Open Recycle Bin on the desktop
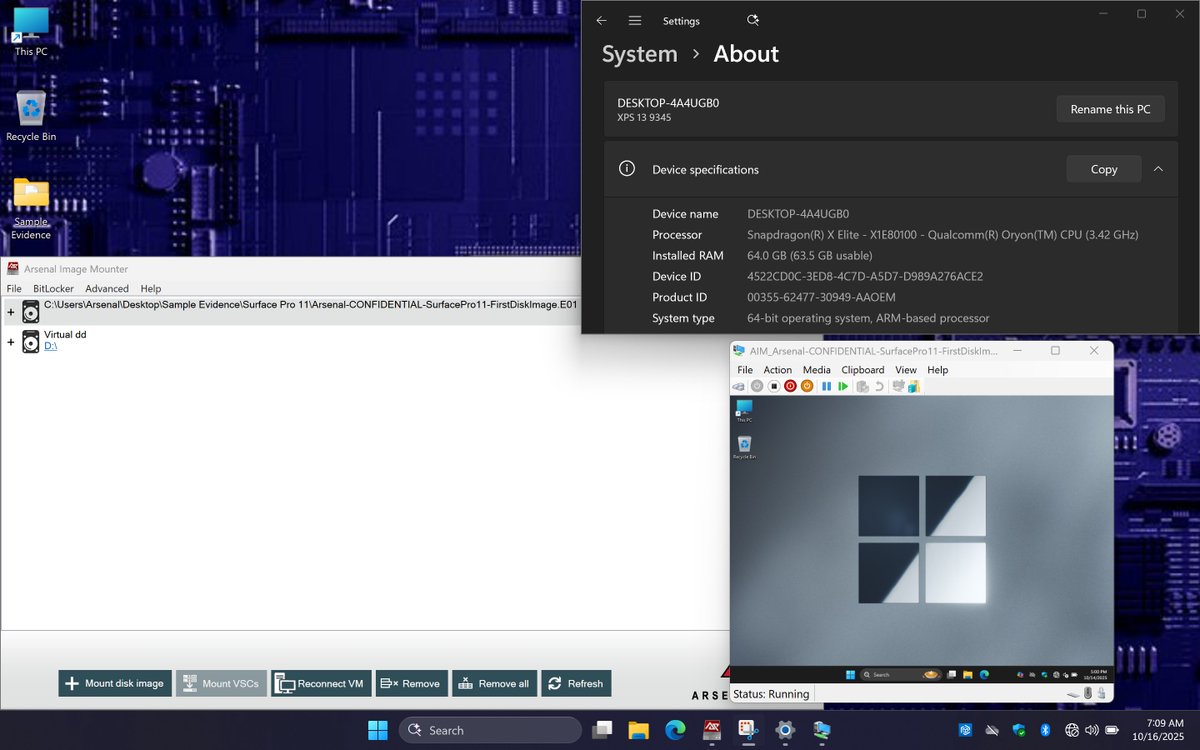Screen dimensions: 1200x750 [31, 116]
